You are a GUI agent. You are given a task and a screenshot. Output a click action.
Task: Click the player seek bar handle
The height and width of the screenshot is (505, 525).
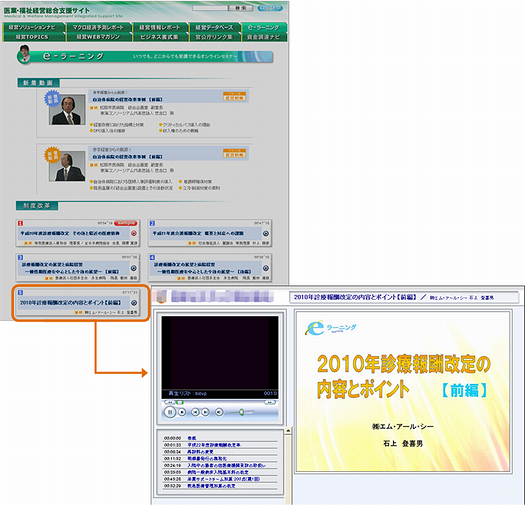(180, 402)
